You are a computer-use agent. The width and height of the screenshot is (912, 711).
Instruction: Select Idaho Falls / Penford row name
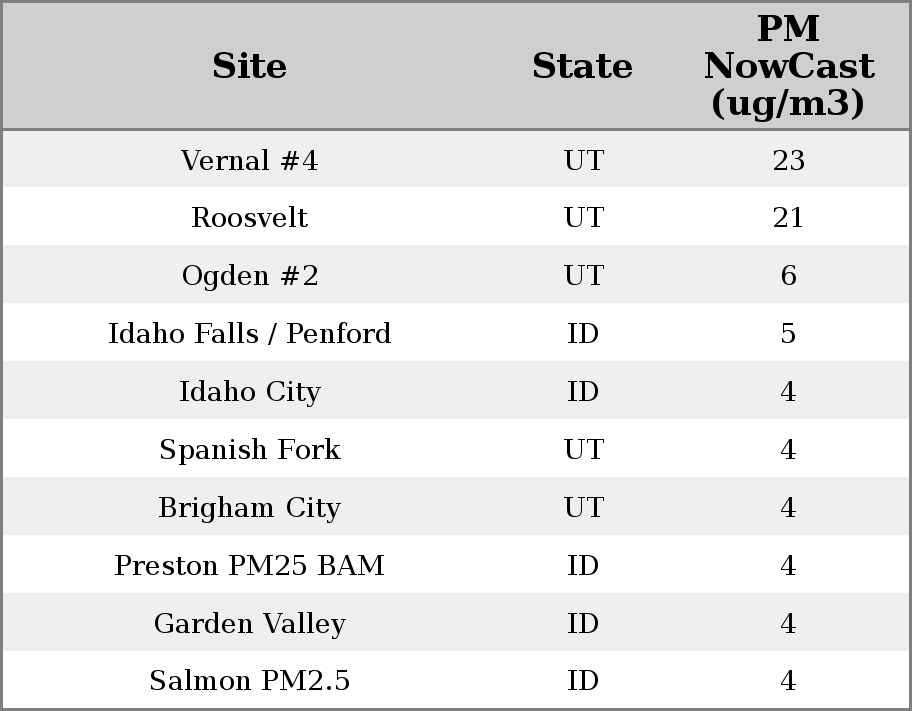(x=250, y=333)
